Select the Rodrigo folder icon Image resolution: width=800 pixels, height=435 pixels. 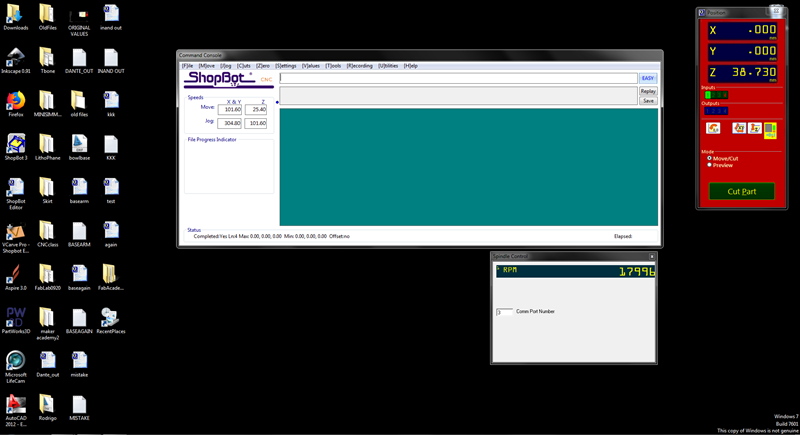point(47,407)
